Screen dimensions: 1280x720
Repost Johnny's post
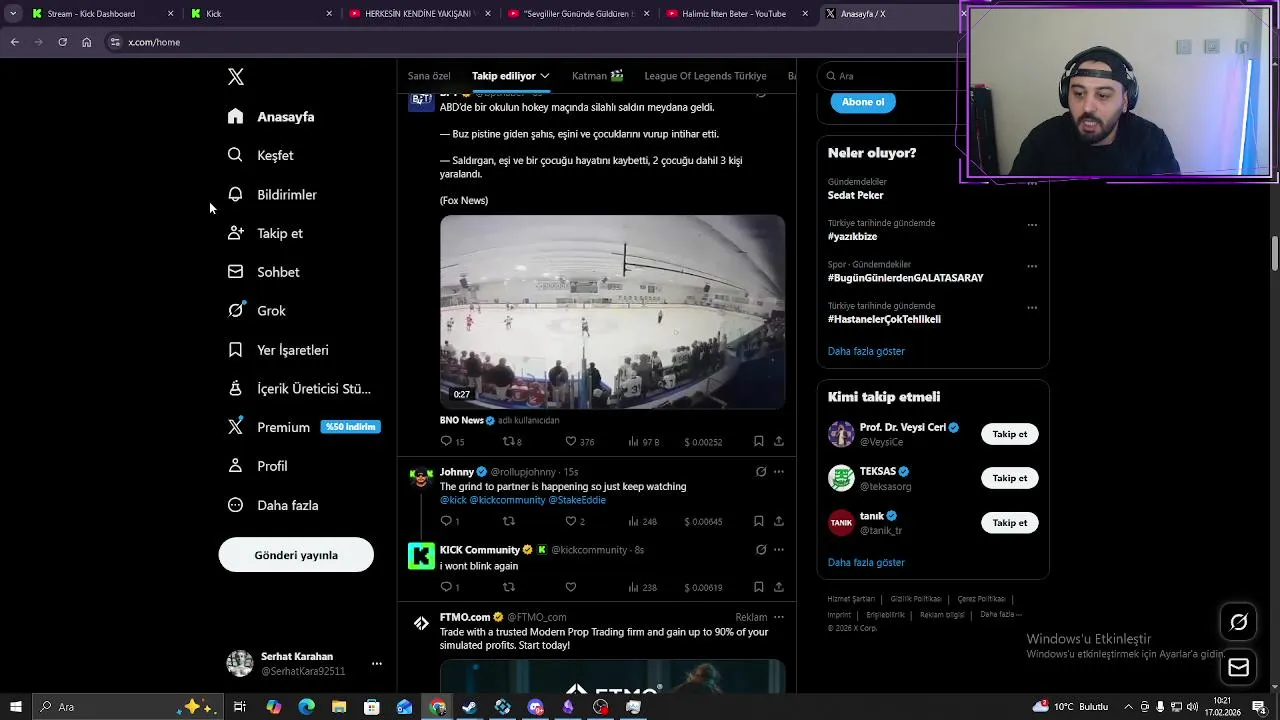509,521
